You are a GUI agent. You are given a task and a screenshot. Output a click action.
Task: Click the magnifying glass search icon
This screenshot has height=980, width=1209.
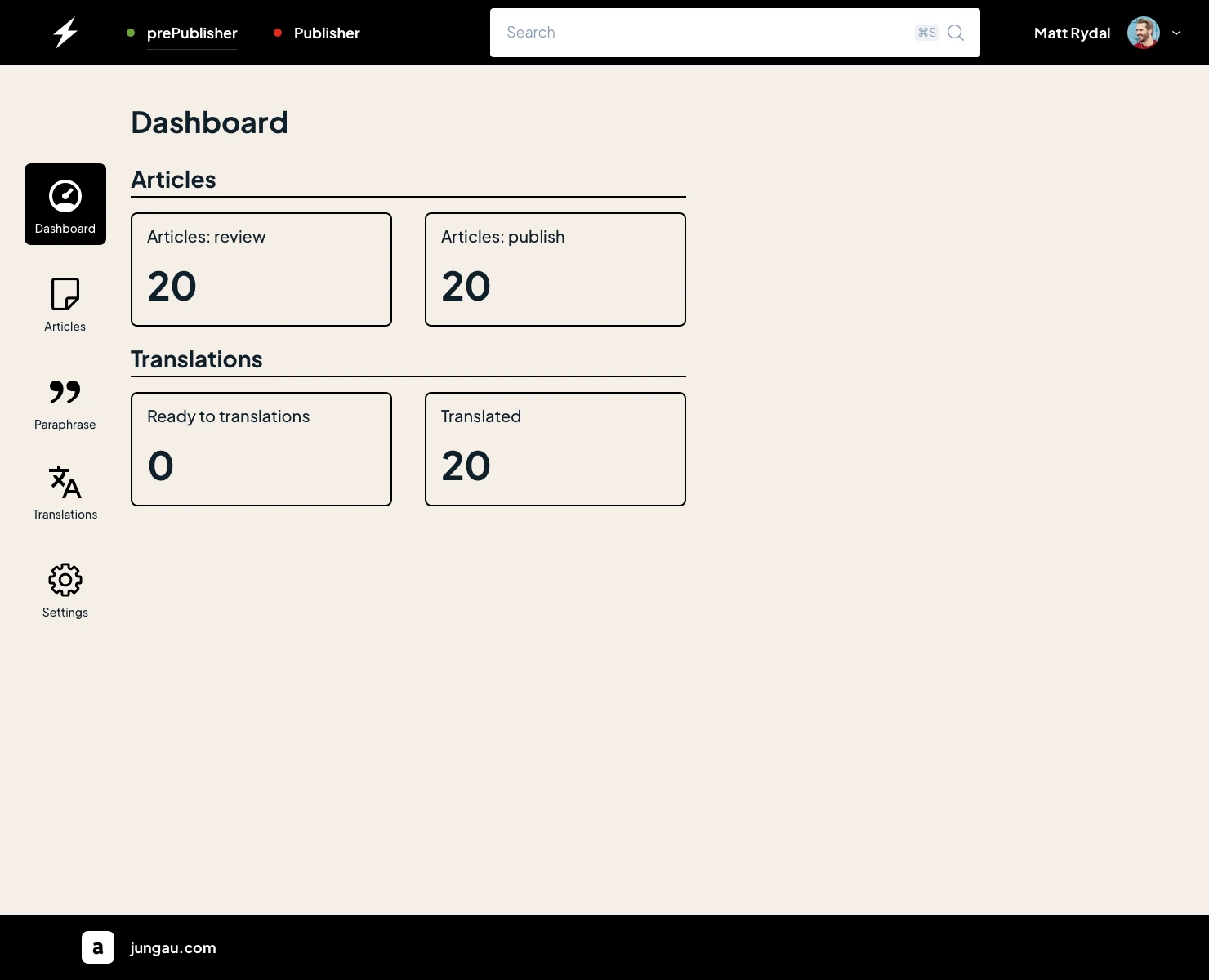956,33
